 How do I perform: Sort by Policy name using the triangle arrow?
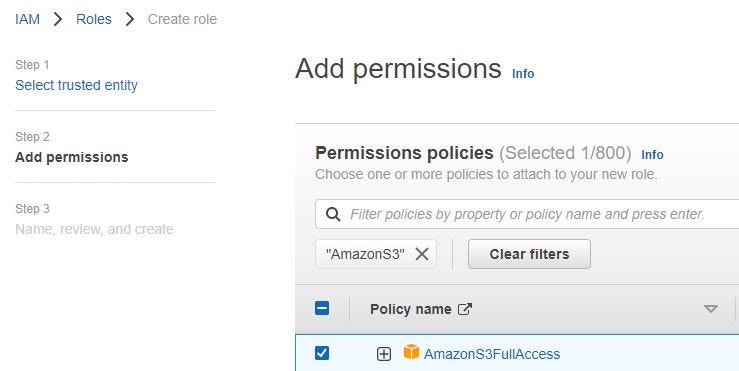(710, 309)
